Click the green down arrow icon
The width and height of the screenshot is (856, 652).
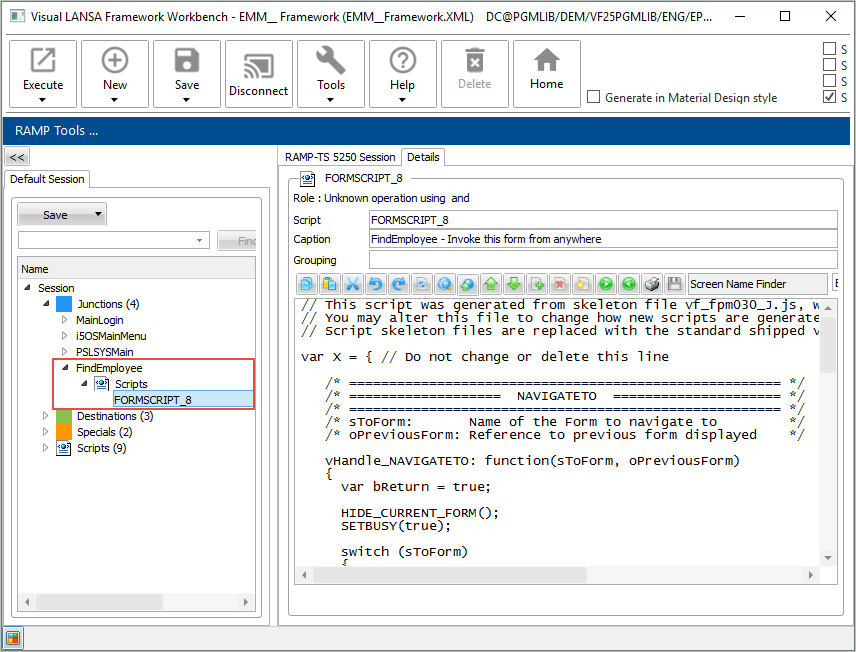pyautogui.click(x=513, y=284)
